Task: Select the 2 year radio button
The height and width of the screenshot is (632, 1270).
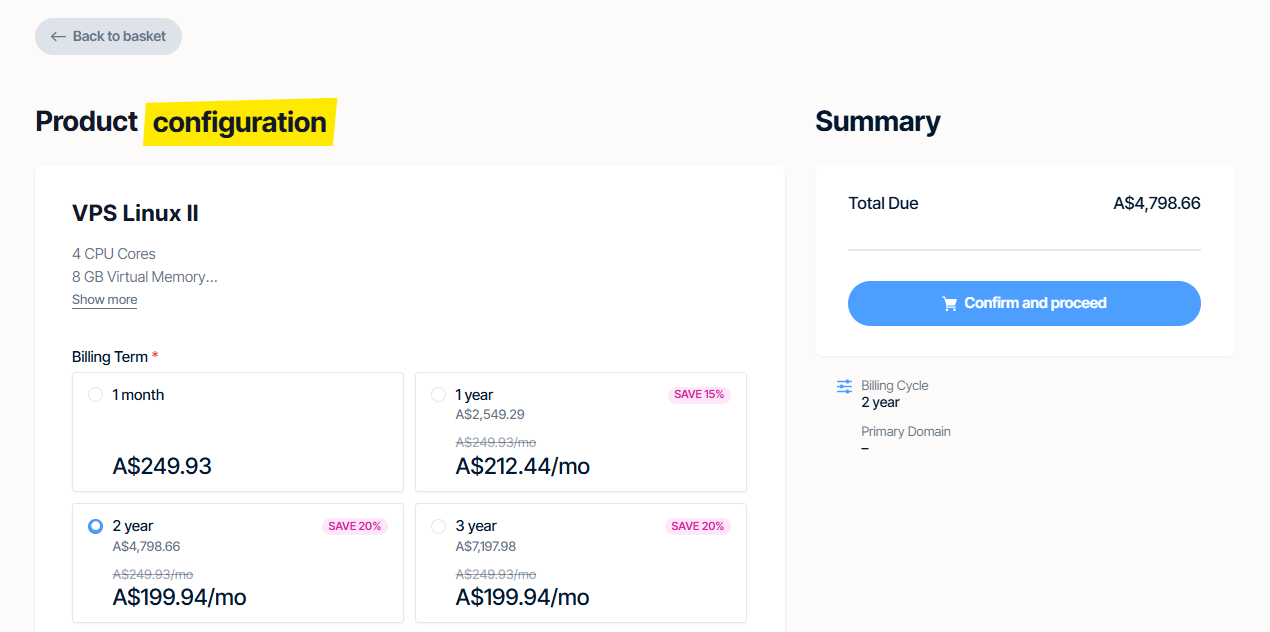Action: [x=95, y=526]
